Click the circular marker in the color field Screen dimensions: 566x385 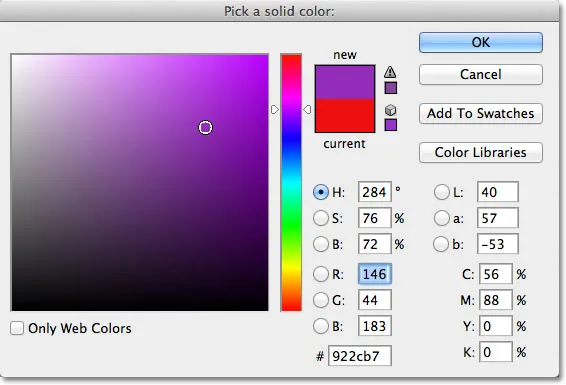[206, 127]
